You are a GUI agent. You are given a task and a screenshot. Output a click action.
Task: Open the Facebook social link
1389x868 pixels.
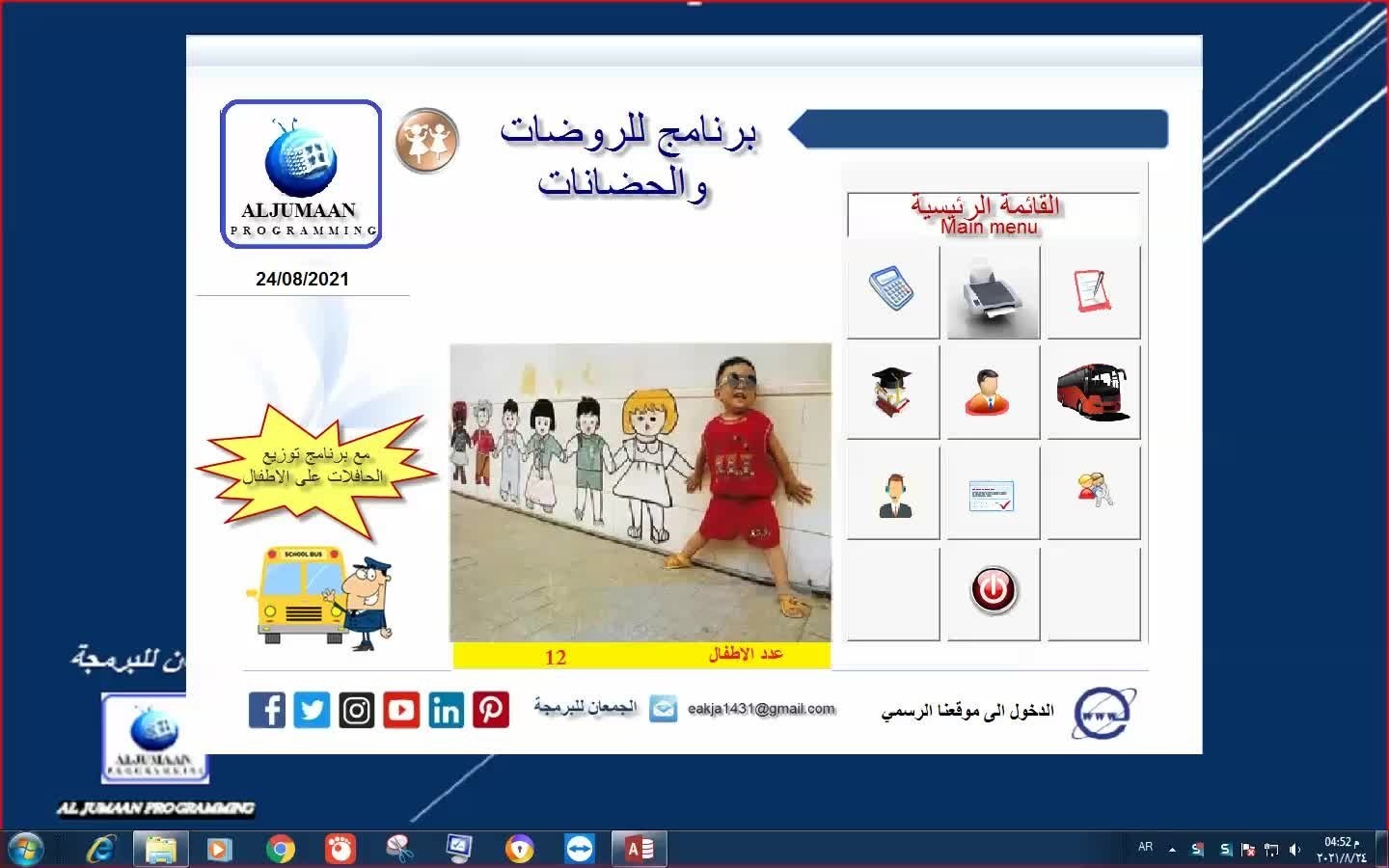click(x=267, y=710)
